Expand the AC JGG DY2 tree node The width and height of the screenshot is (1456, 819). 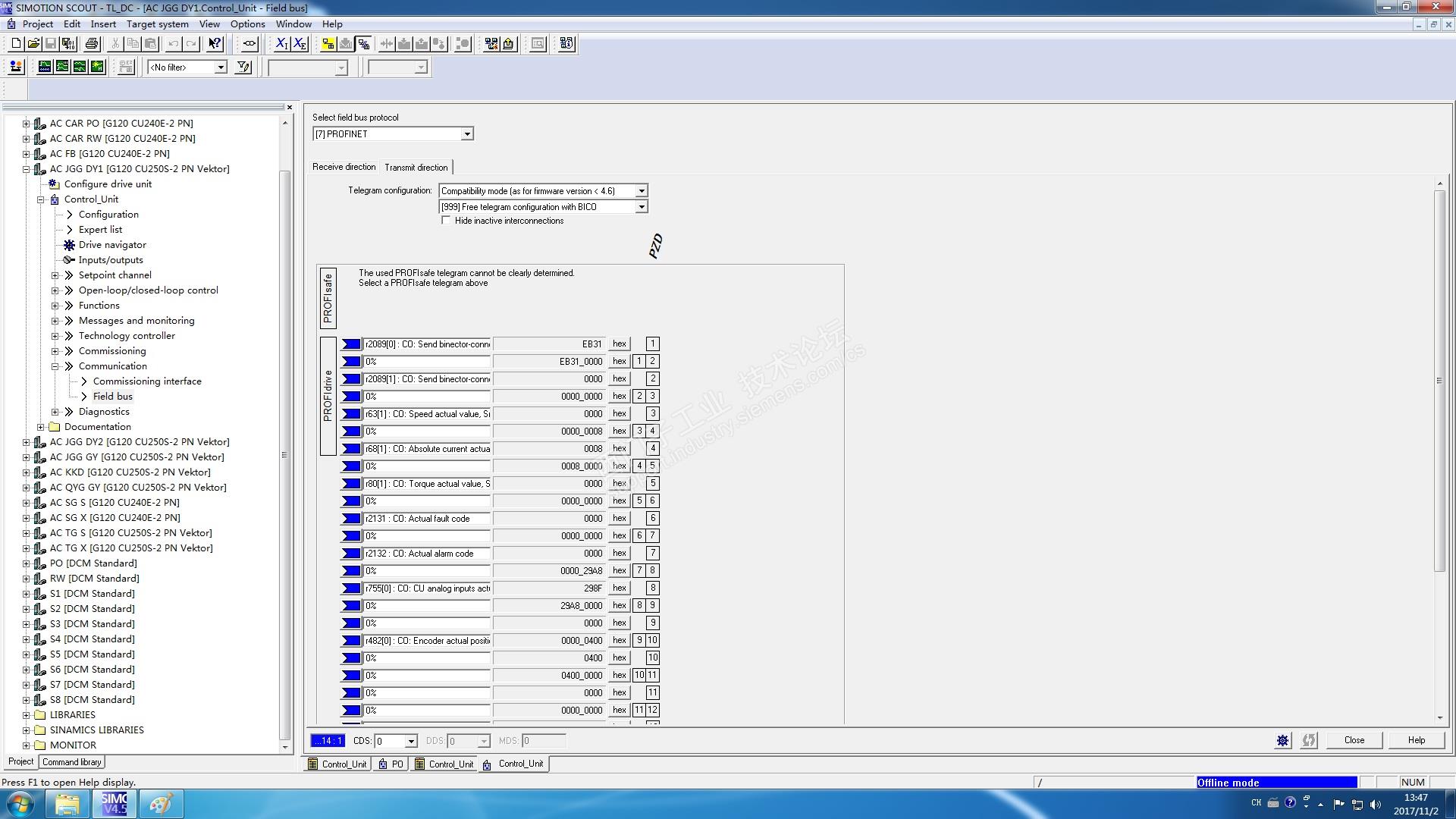click(x=26, y=442)
